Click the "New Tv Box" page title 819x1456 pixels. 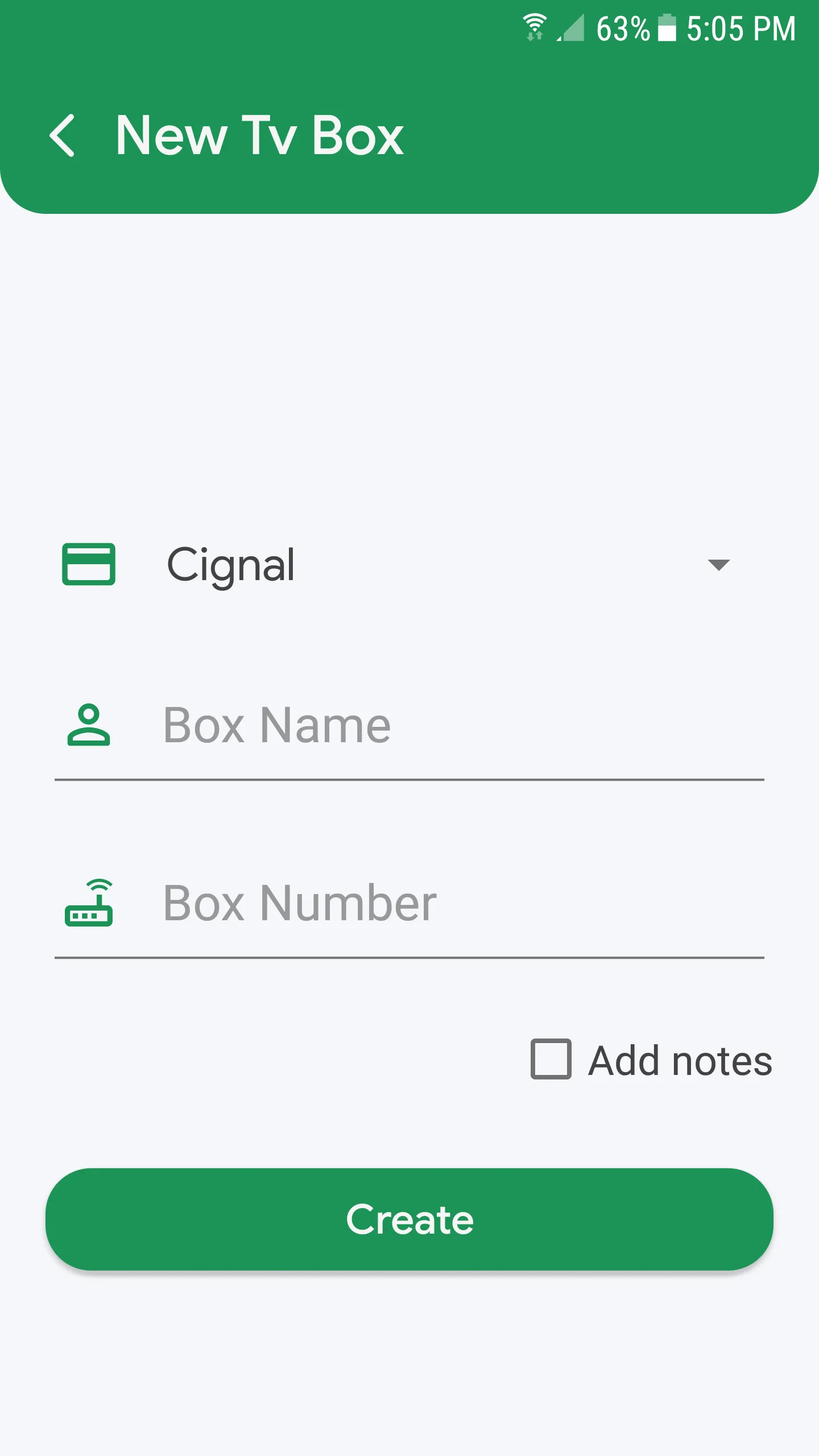coord(259,135)
